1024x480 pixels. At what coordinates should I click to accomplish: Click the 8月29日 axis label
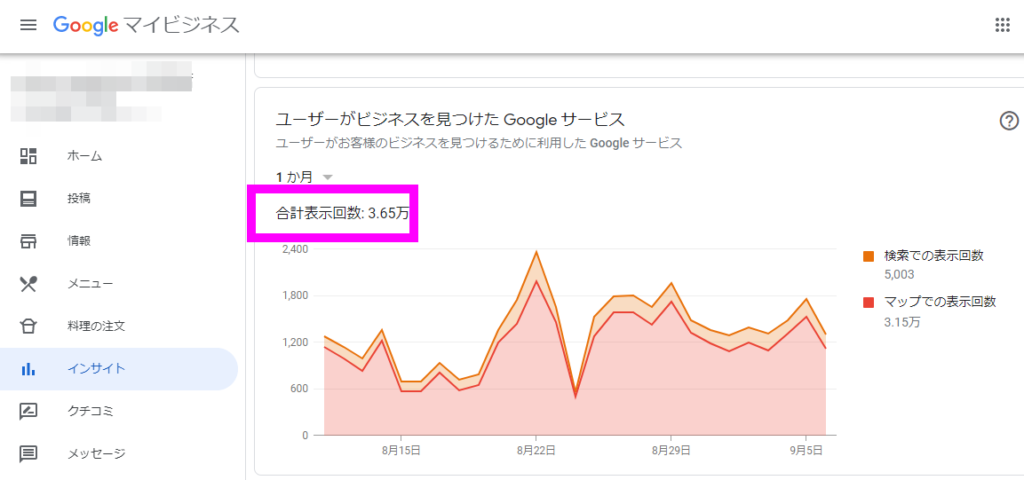[x=671, y=450]
